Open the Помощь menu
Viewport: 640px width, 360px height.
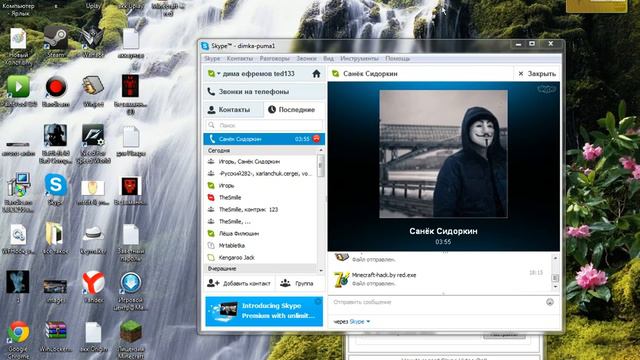[x=398, y=59]
